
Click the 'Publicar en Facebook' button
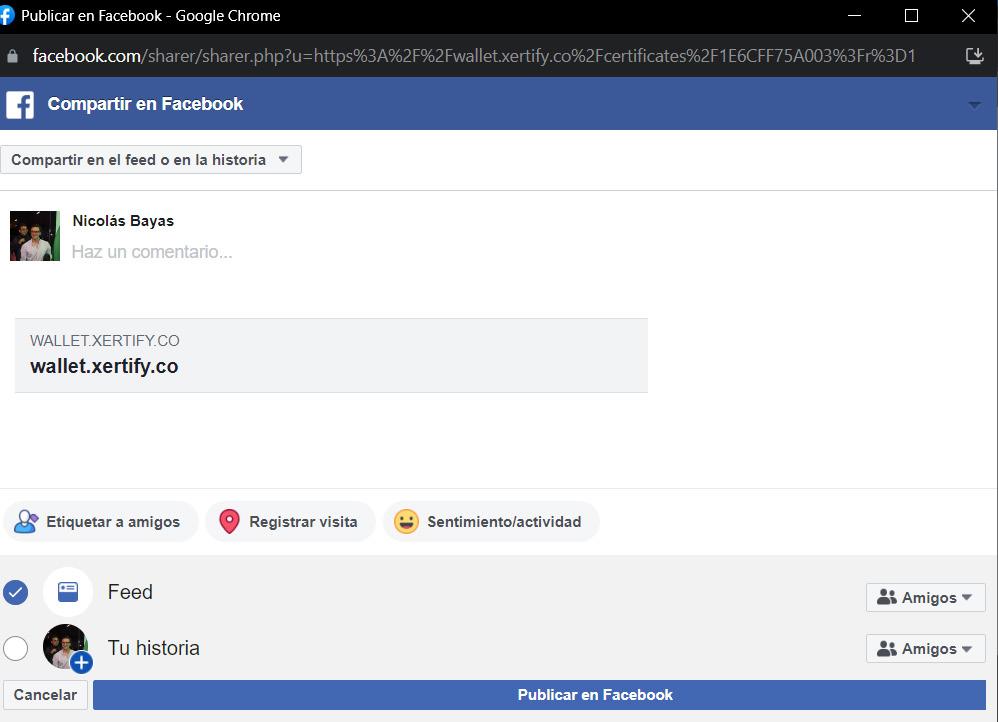[539, 695]
